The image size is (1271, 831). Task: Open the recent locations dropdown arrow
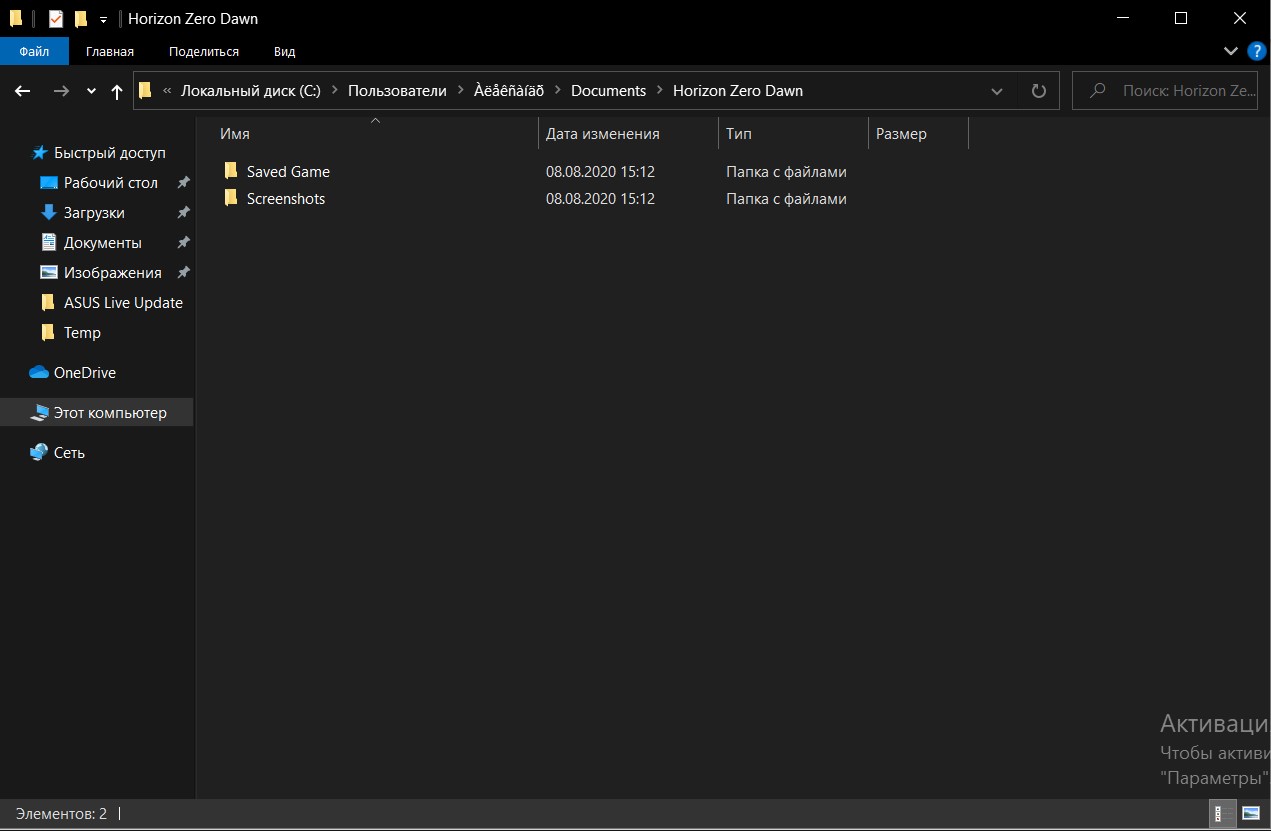[91, 91]
